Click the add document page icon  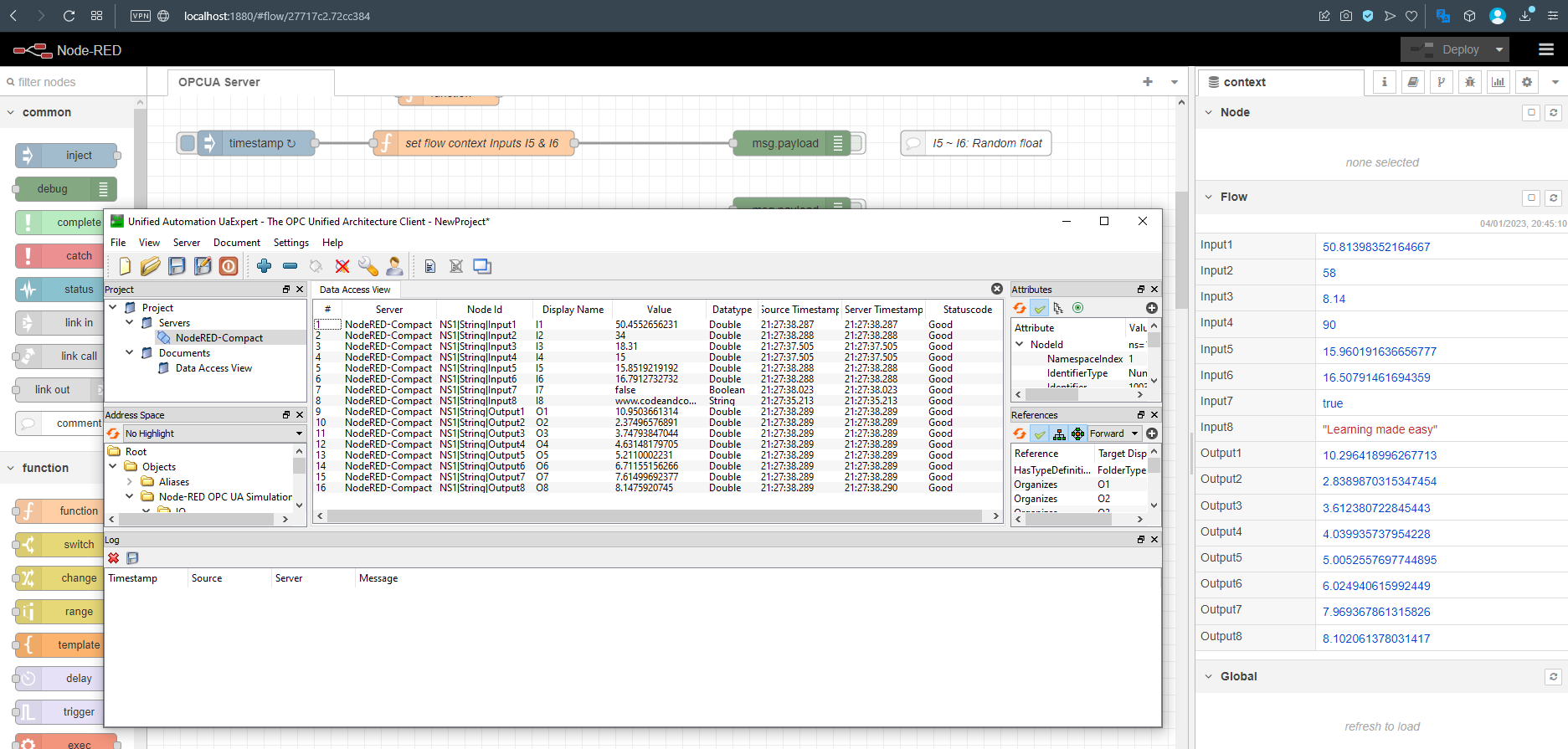tap(430, 266)
